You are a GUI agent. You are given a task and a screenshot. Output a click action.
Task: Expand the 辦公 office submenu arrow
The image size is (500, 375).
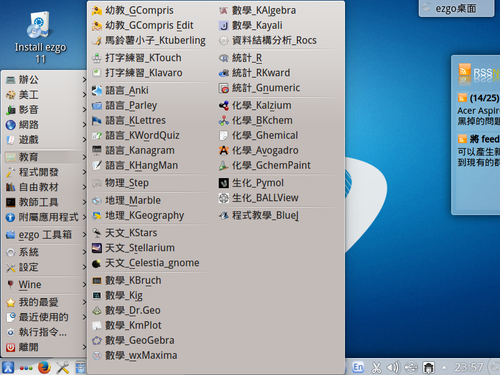pos(84,80)
